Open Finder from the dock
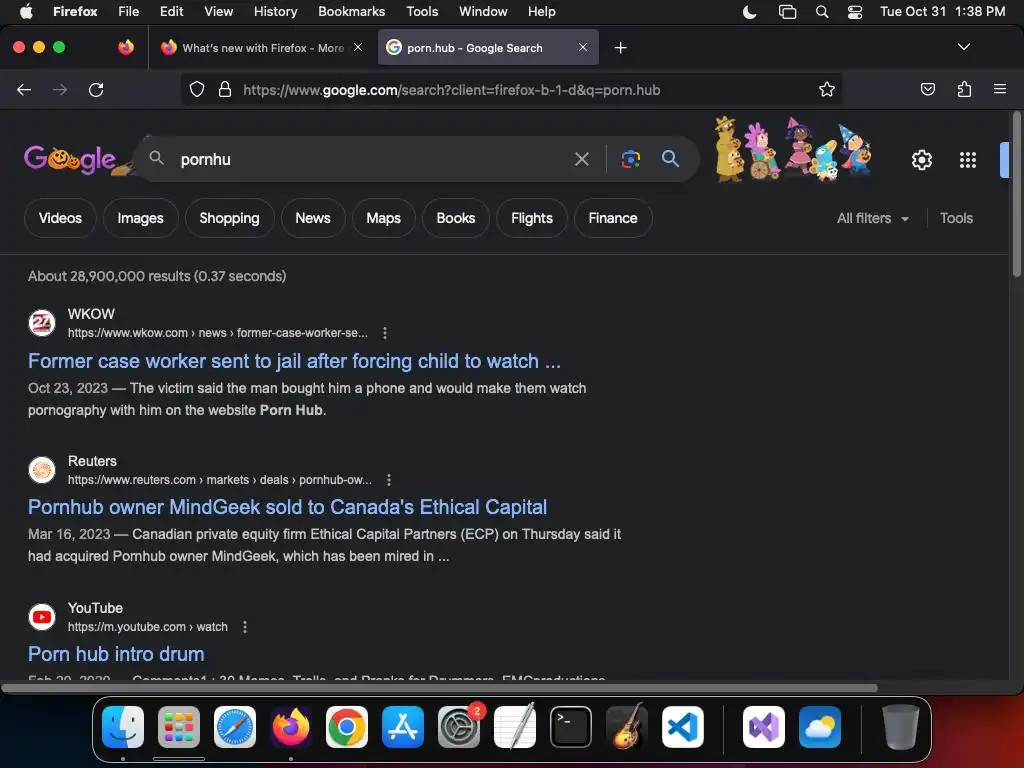Viewport: 1024px width, 768px height. click(123, 727)
